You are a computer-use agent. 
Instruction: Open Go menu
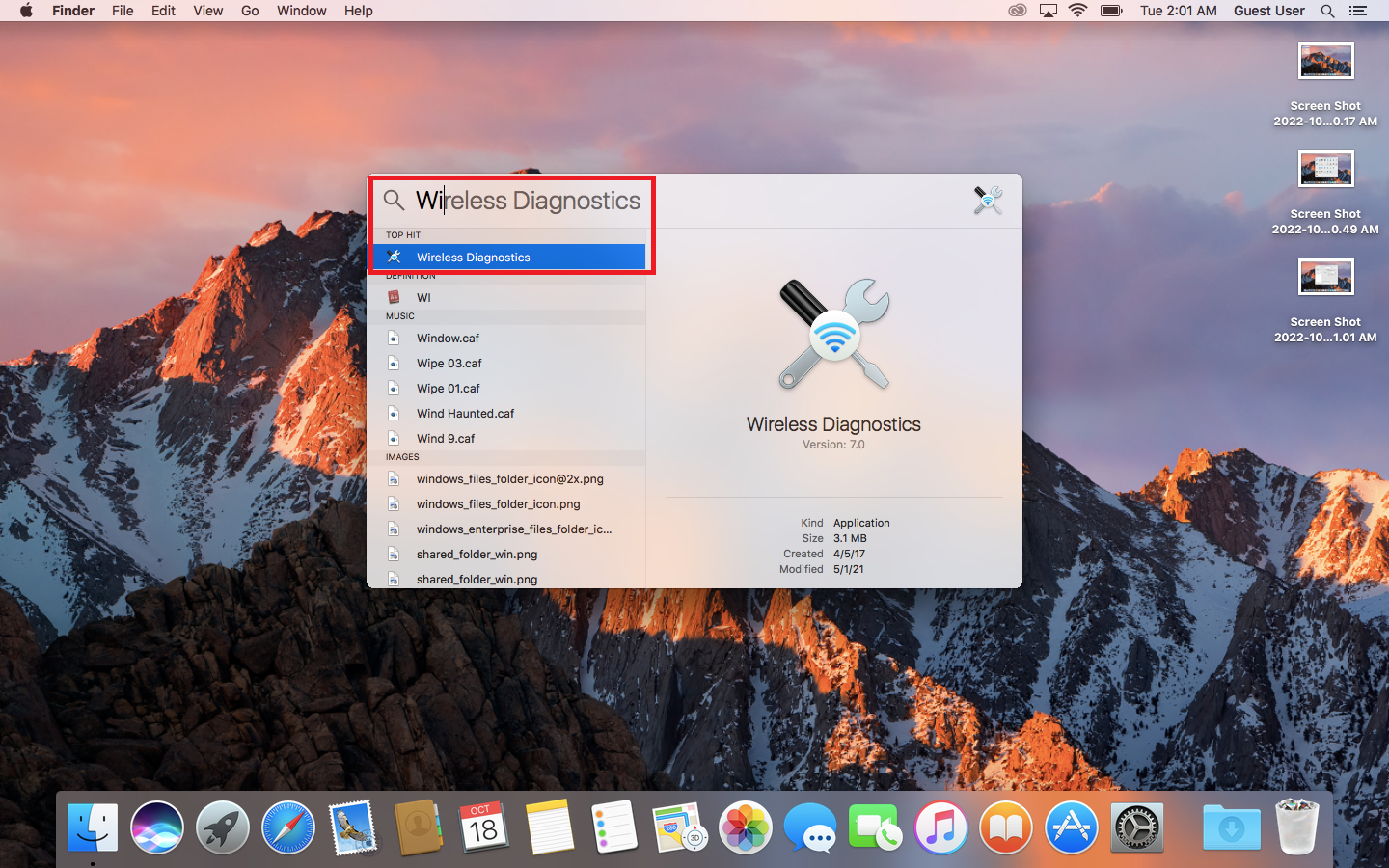coord(250,11)
